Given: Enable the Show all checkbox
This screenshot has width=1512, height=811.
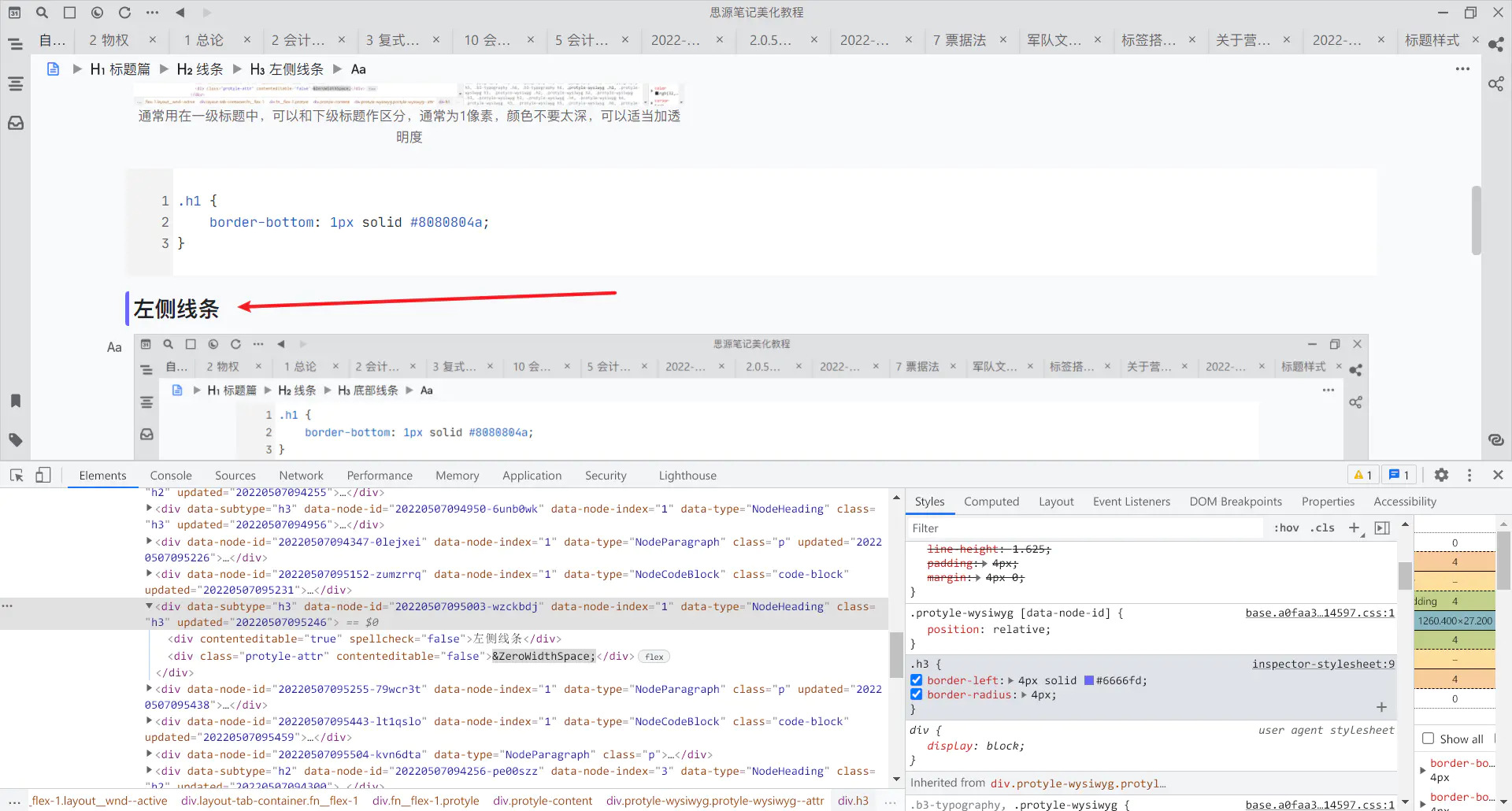Looking at the screenshot, I should (x=1428, y=739).
